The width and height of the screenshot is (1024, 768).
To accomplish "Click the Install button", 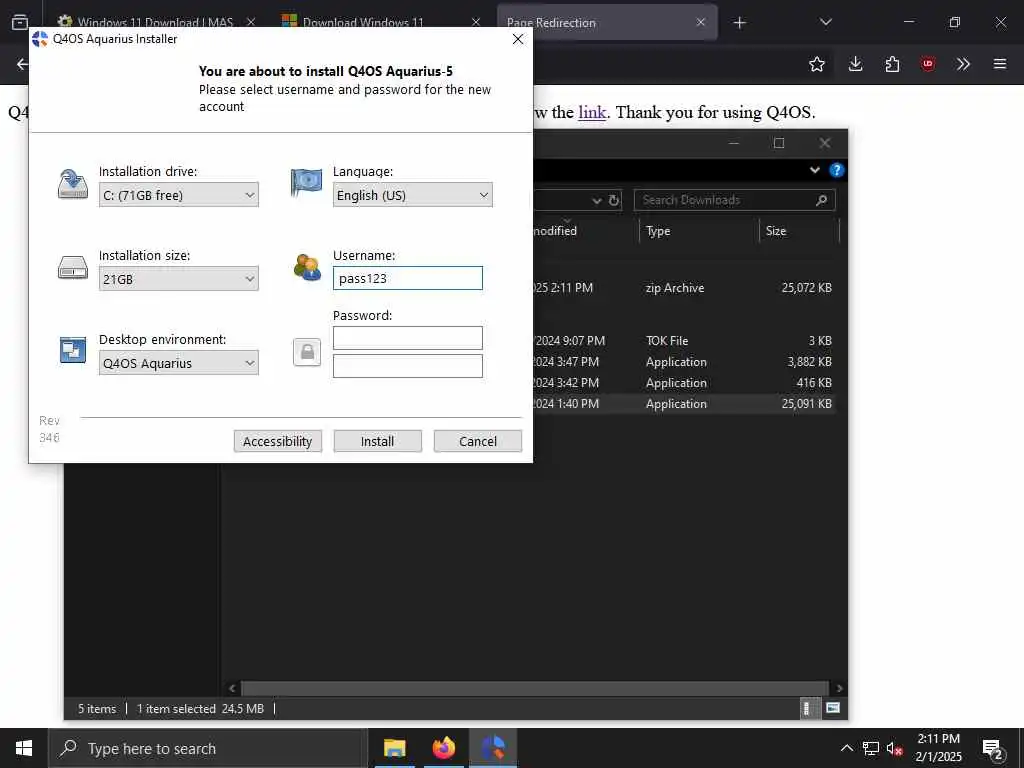I will 377,441.
